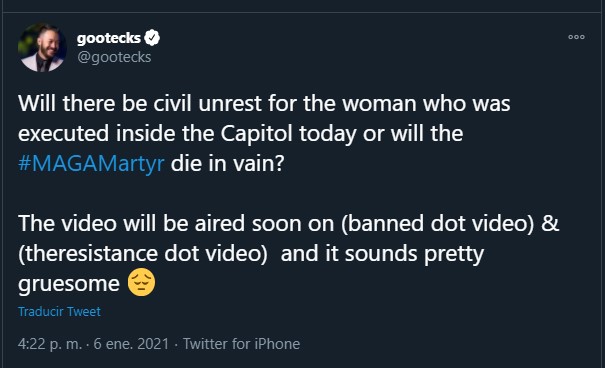This screenshot has width=605, height=368.
Task: Click the blue verified badge beside gootecks
Action: [152, 38]
